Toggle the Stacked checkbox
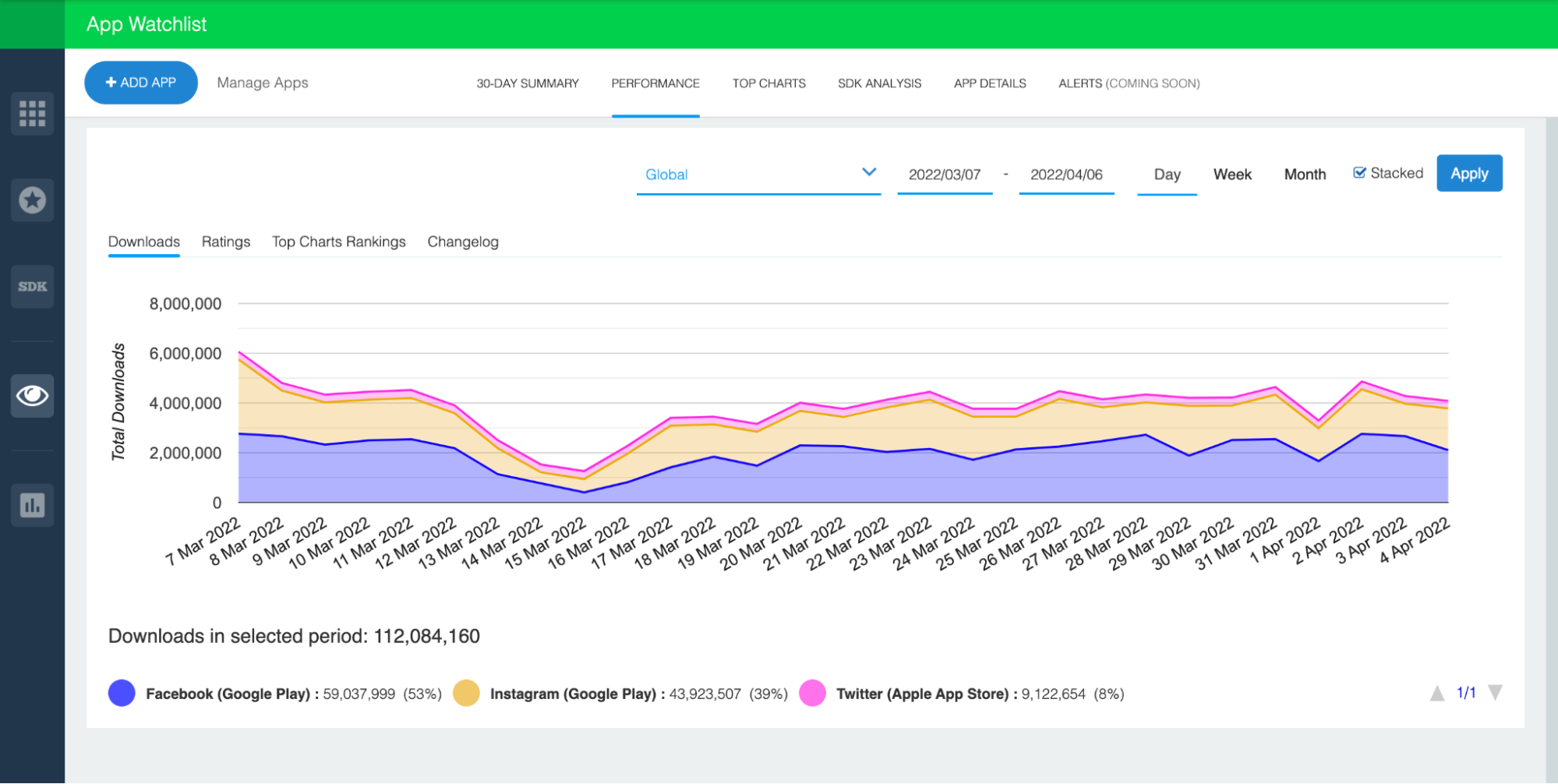 tap(1360, 173)
